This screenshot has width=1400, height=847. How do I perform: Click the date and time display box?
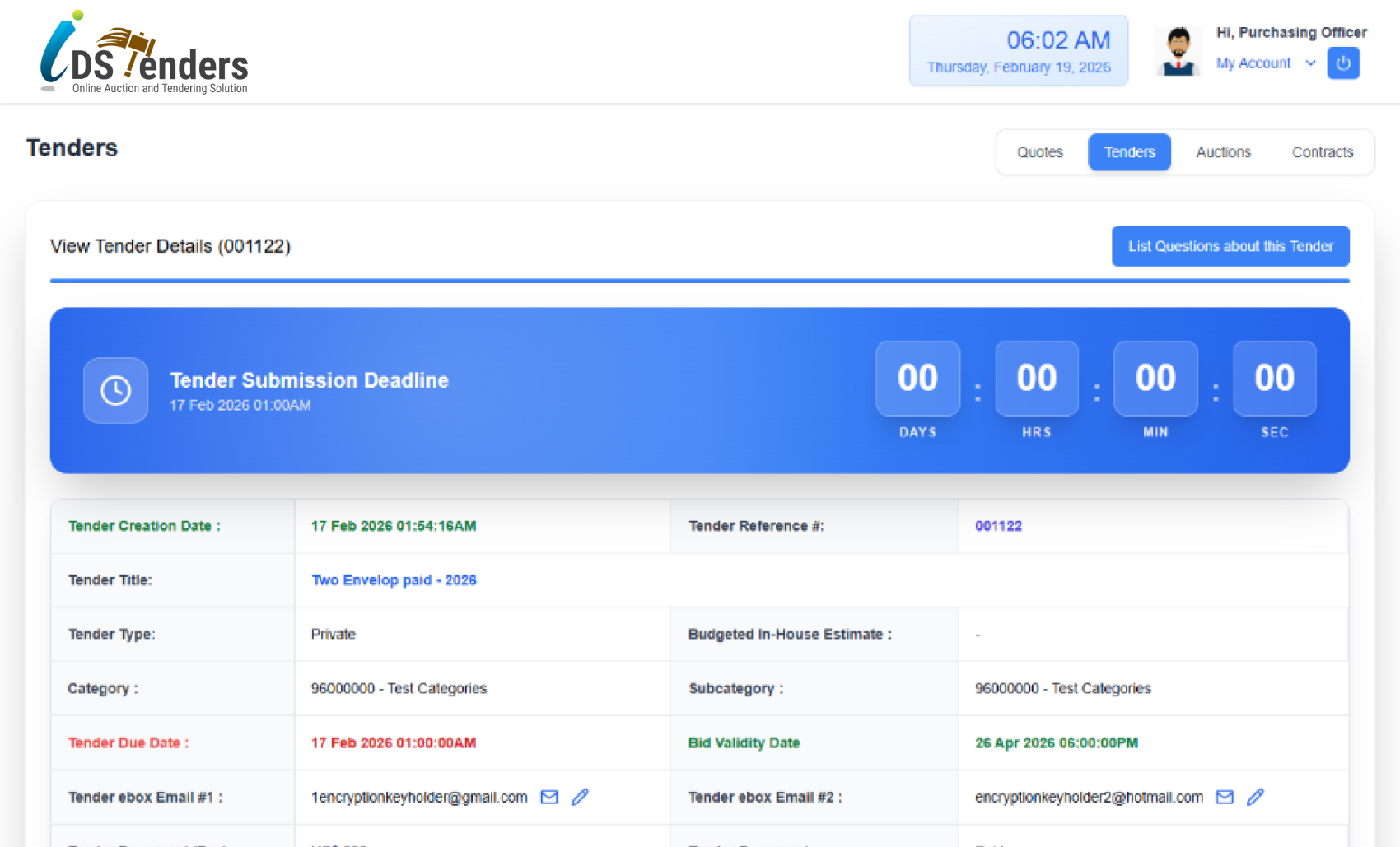(1018, 51)
